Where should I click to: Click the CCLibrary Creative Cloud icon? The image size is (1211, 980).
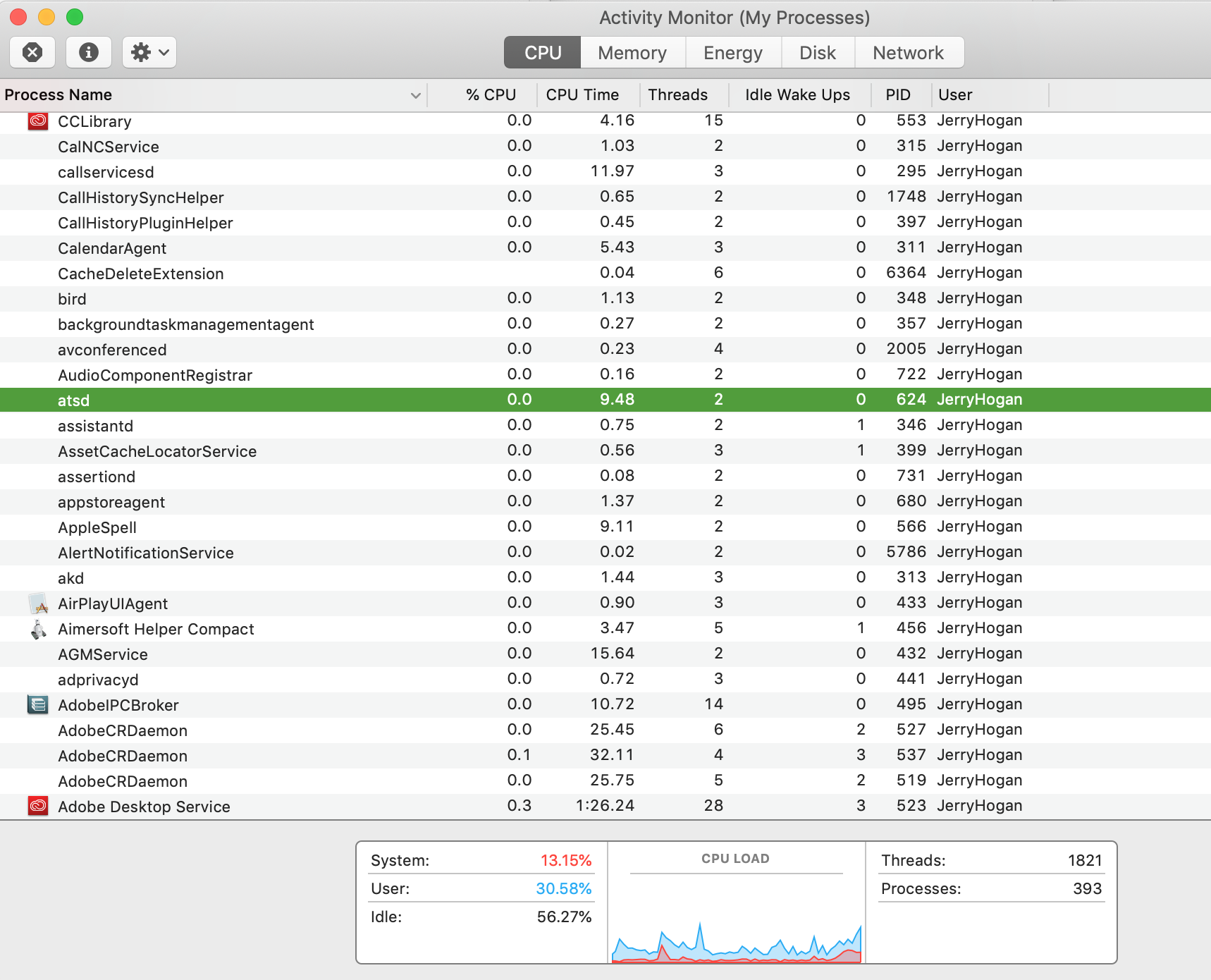pyautogui.click(x=38, y=121)
